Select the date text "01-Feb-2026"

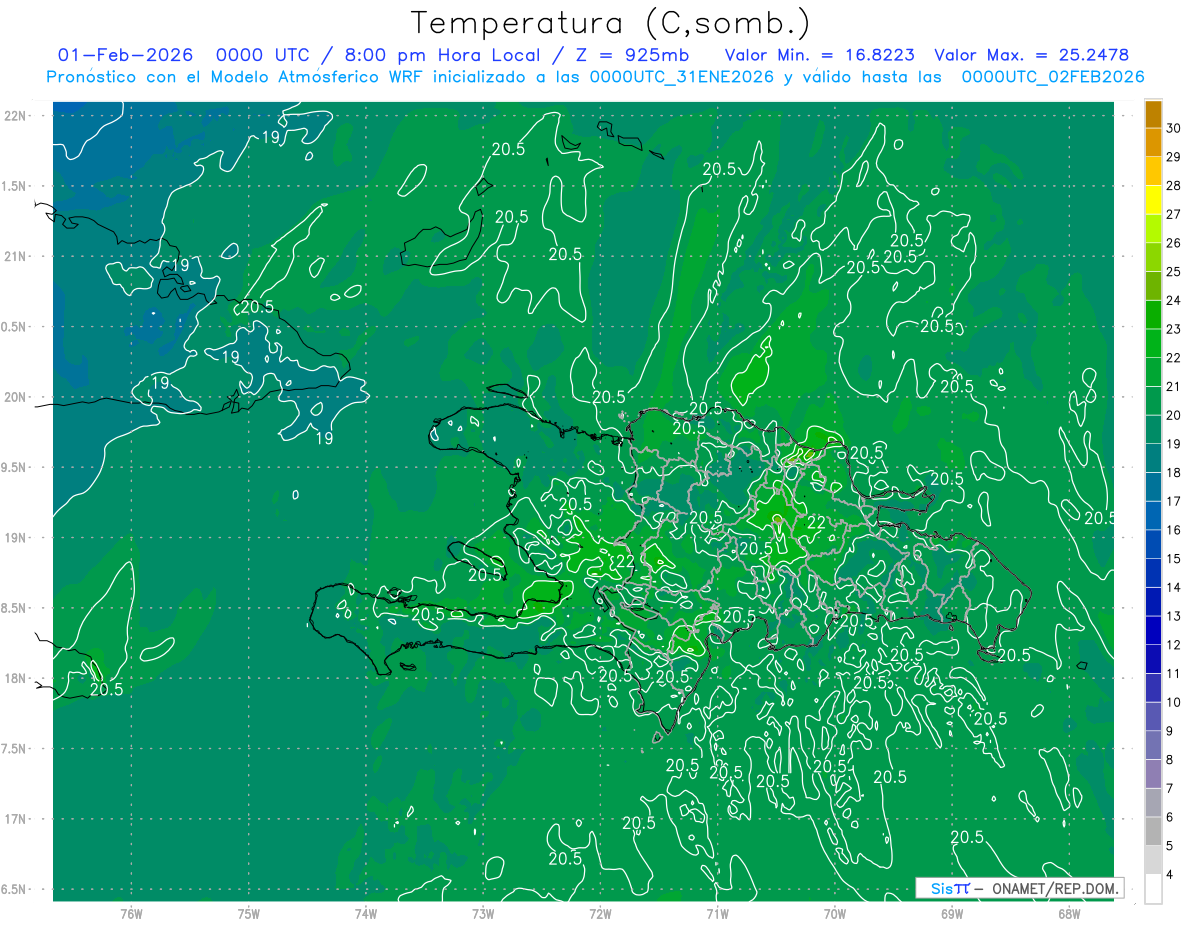(125, 56)
